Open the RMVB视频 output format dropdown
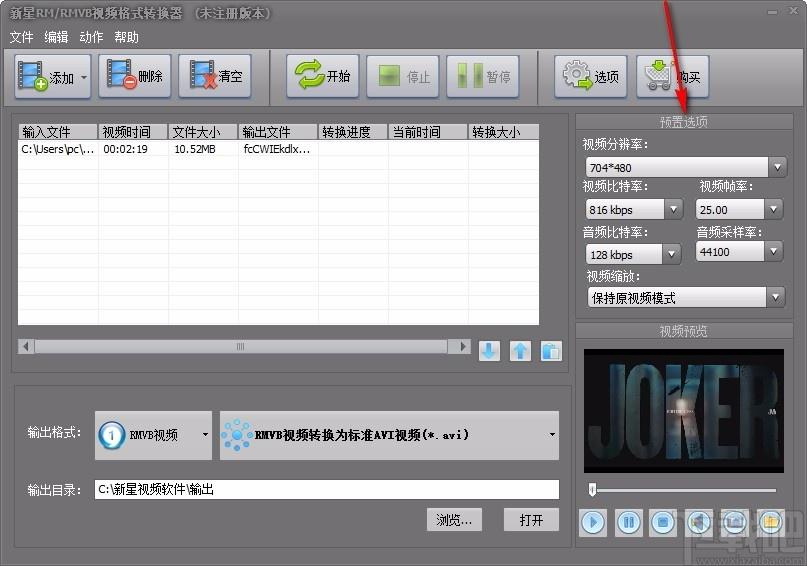 point(153,435)
